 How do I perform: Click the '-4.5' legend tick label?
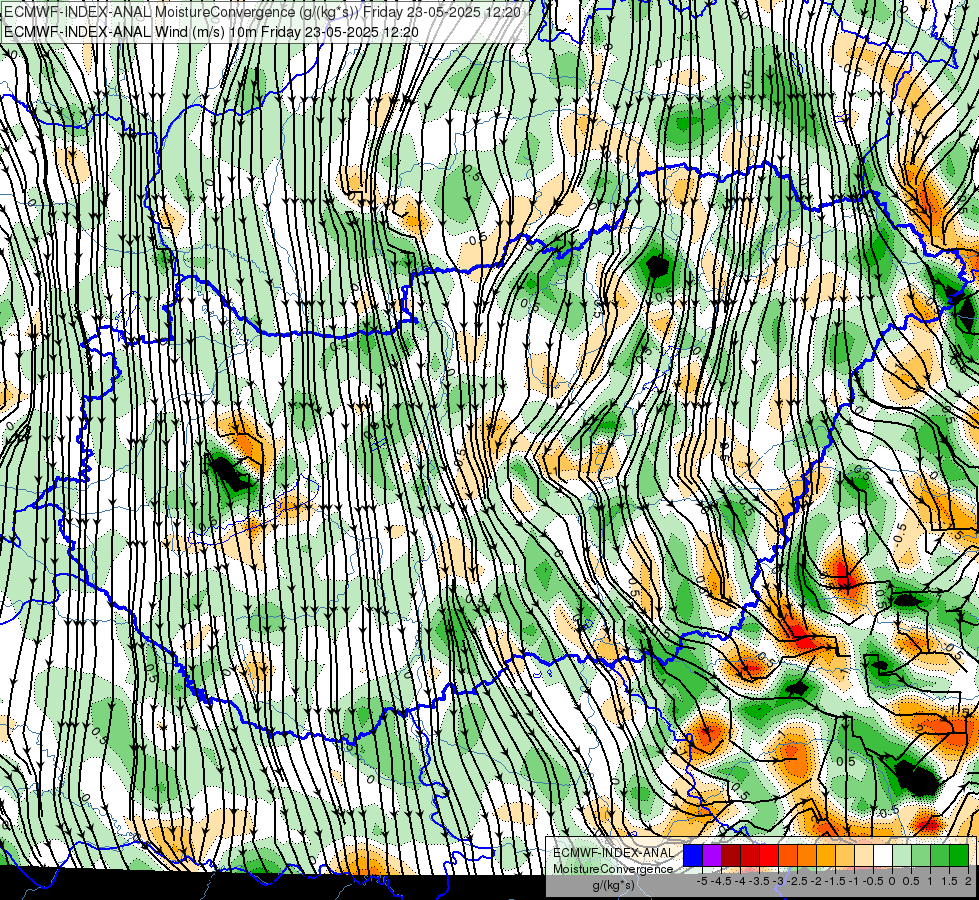pyautogui.click(x=721, y=881)
